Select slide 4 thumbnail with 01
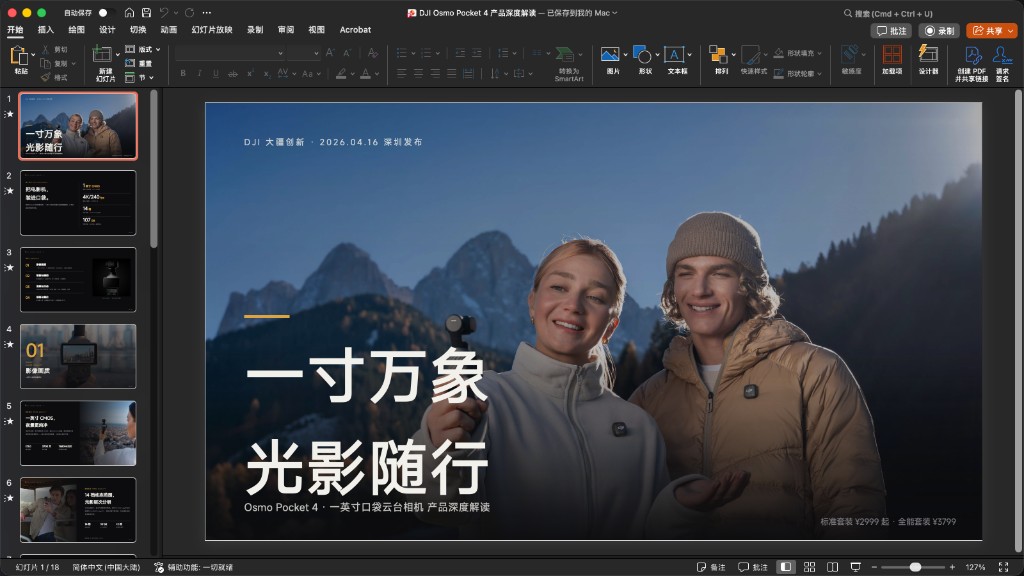This screenshot has width=1024, height=576. click(x=78, y=356)
